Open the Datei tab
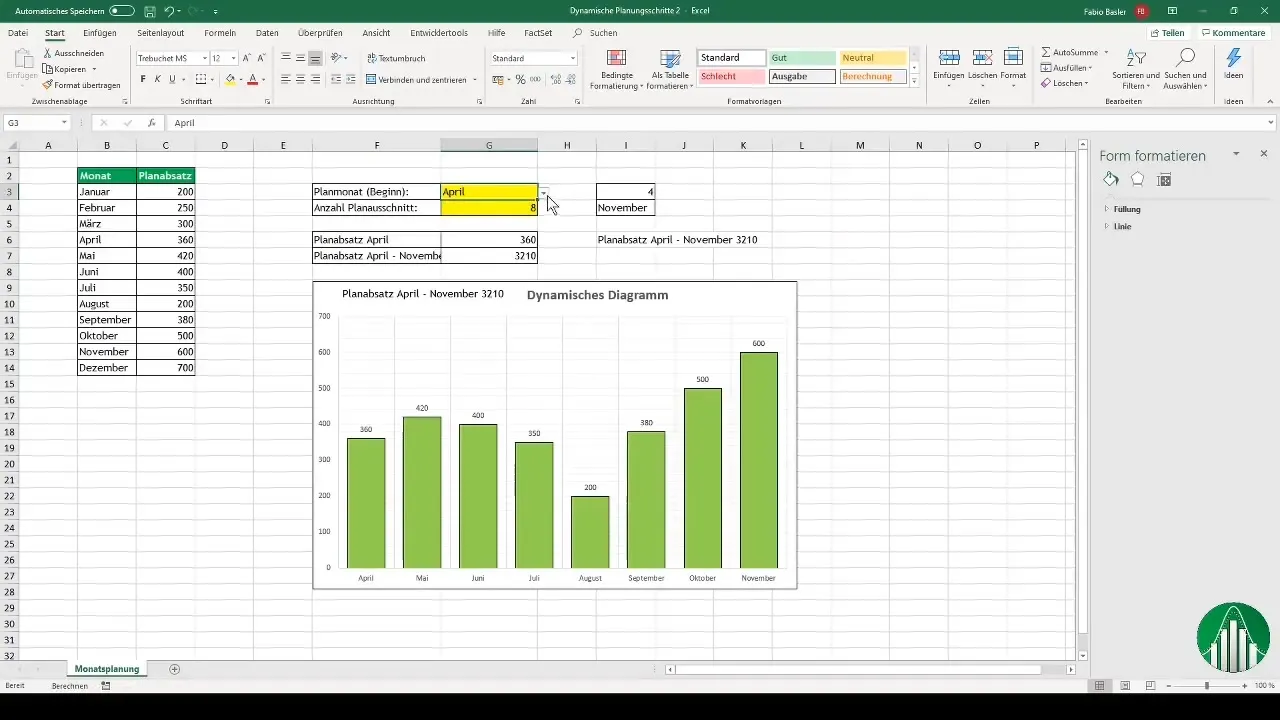This screenshot has width=1280, height=720. [18, 33]
